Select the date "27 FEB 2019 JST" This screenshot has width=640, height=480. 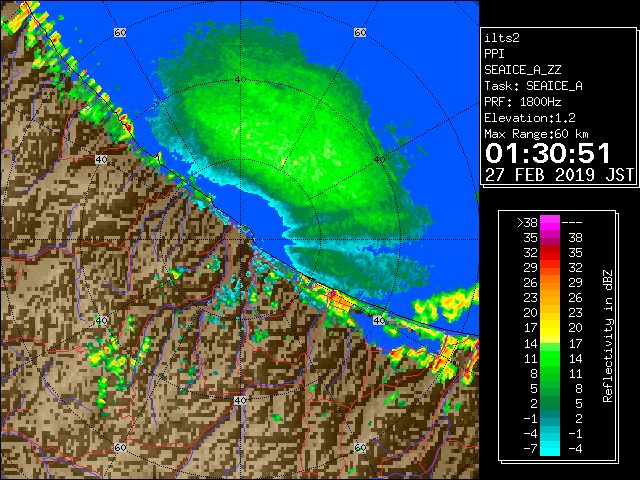pos(559,175)
